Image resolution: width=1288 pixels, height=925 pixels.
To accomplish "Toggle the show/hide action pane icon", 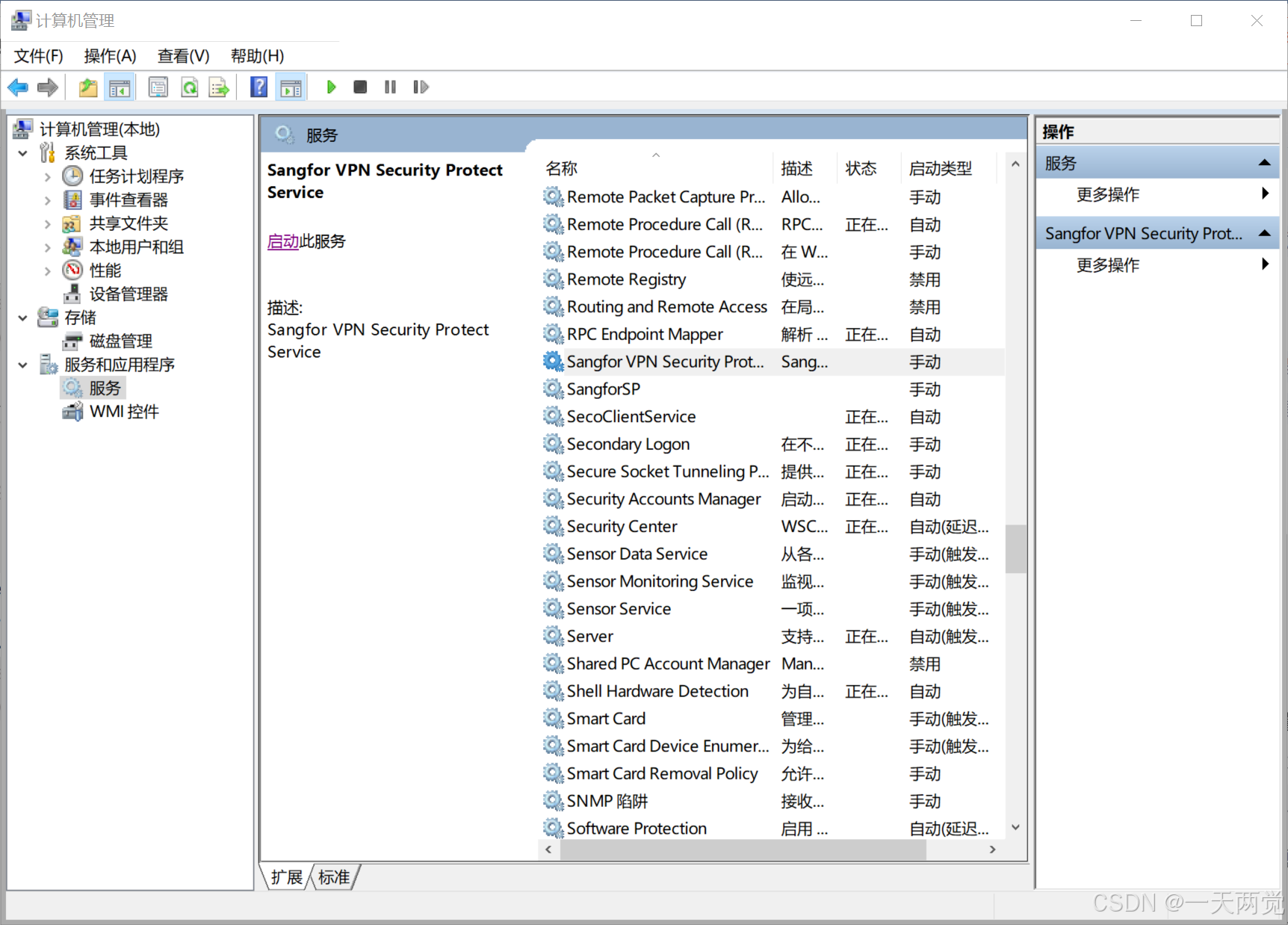I will point(291,87).
